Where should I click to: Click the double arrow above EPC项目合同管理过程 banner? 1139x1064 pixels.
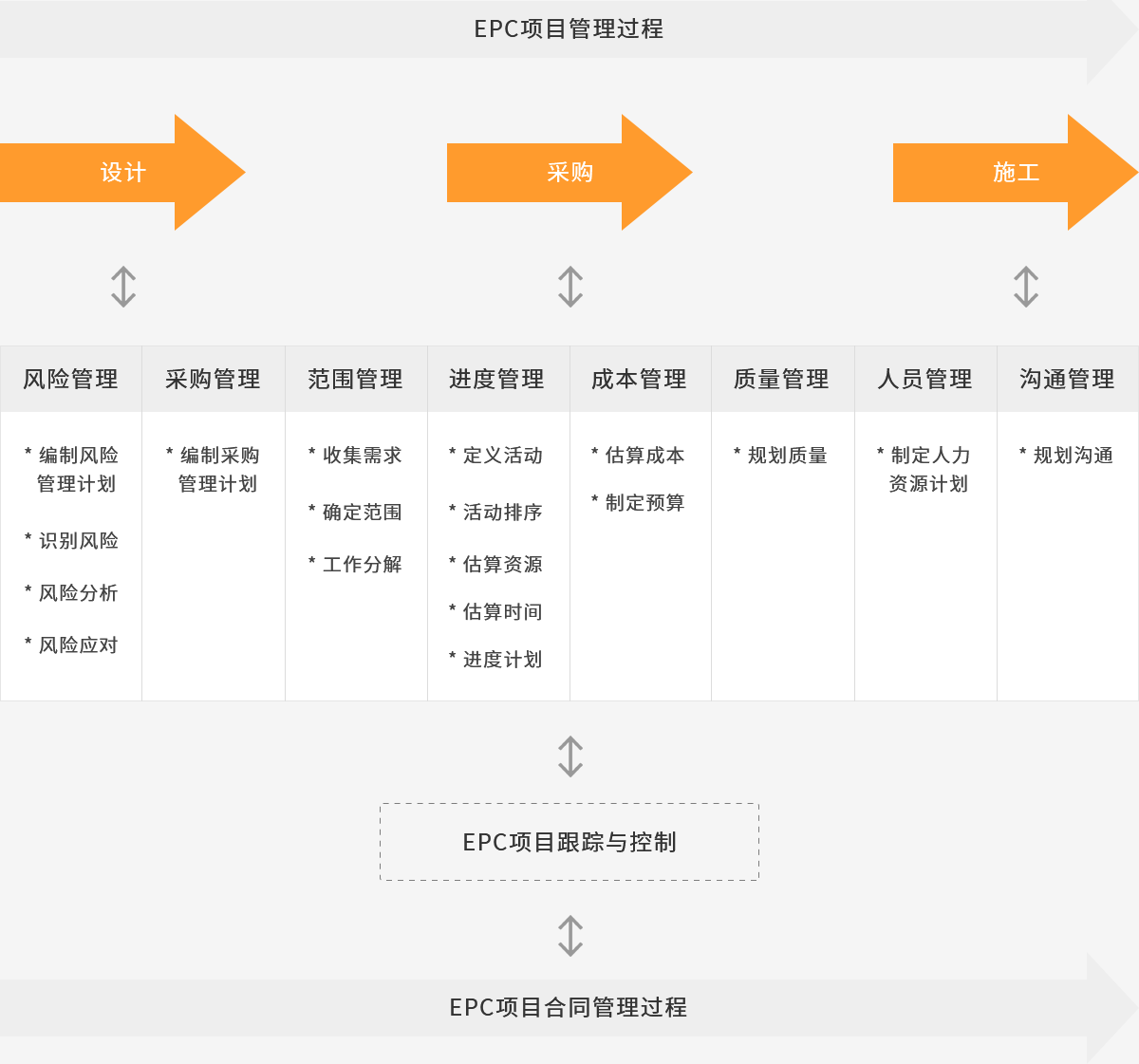click(570, 936)
